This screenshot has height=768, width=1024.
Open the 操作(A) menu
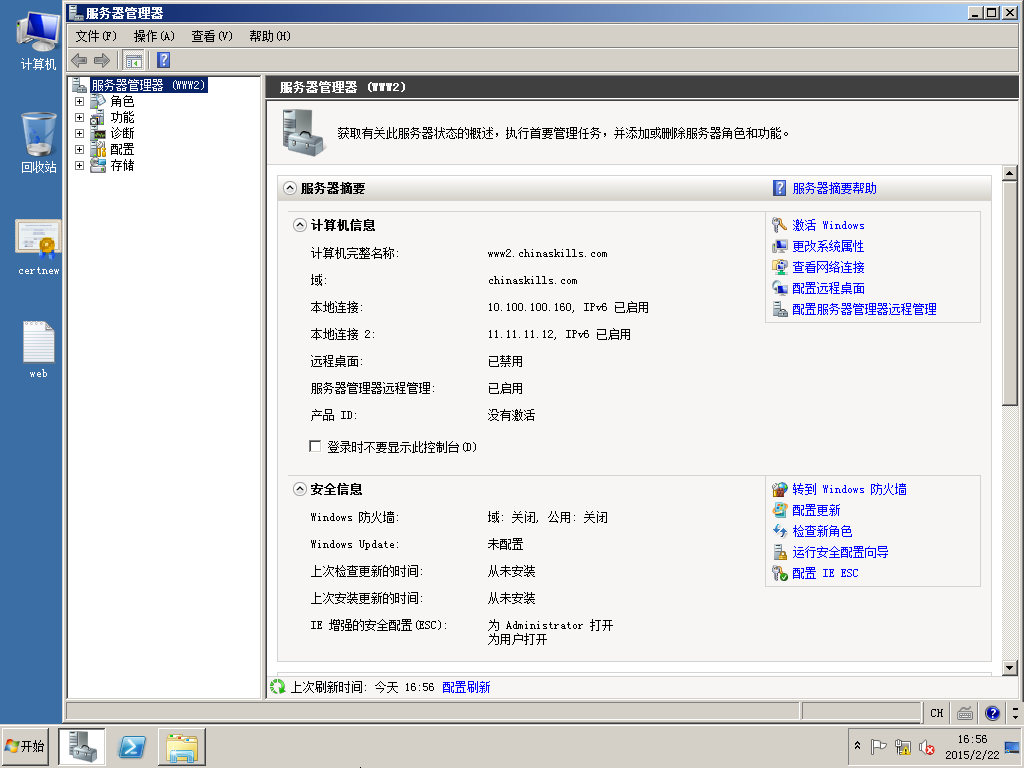154,36
